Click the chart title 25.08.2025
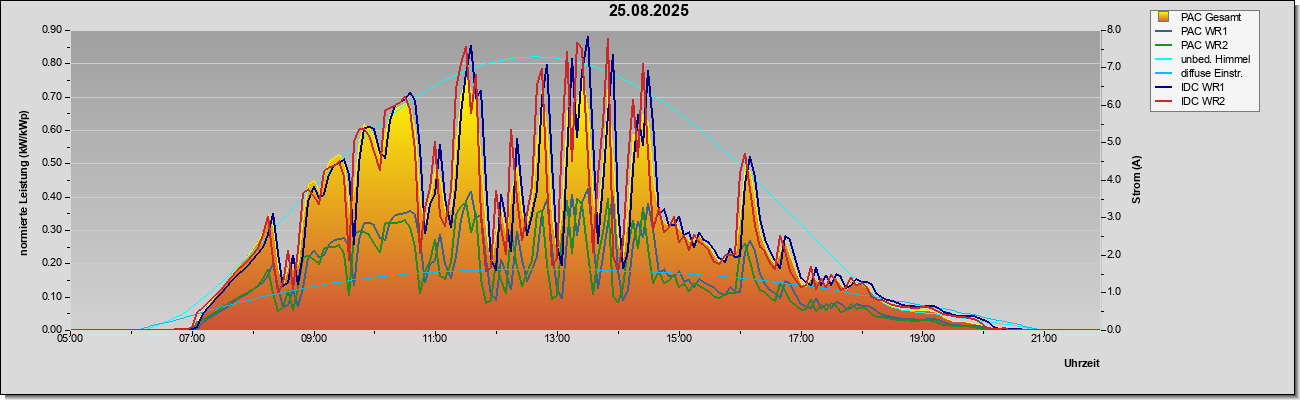Viewport: 1300px width, 400px height. tap(649, 11)
